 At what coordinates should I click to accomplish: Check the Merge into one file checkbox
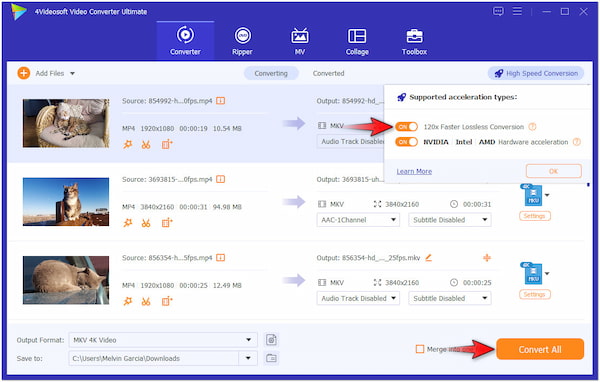coord(420,349)
